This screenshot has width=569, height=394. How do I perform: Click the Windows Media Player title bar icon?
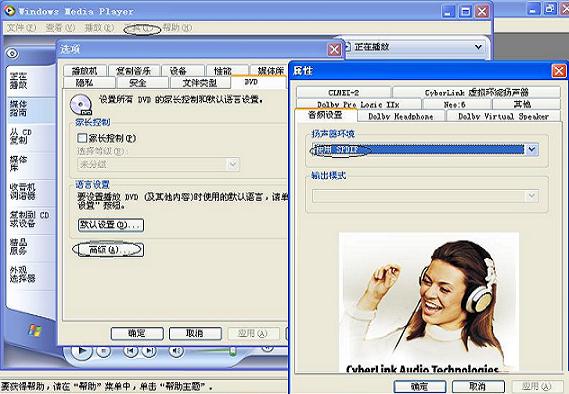point(10,11)
